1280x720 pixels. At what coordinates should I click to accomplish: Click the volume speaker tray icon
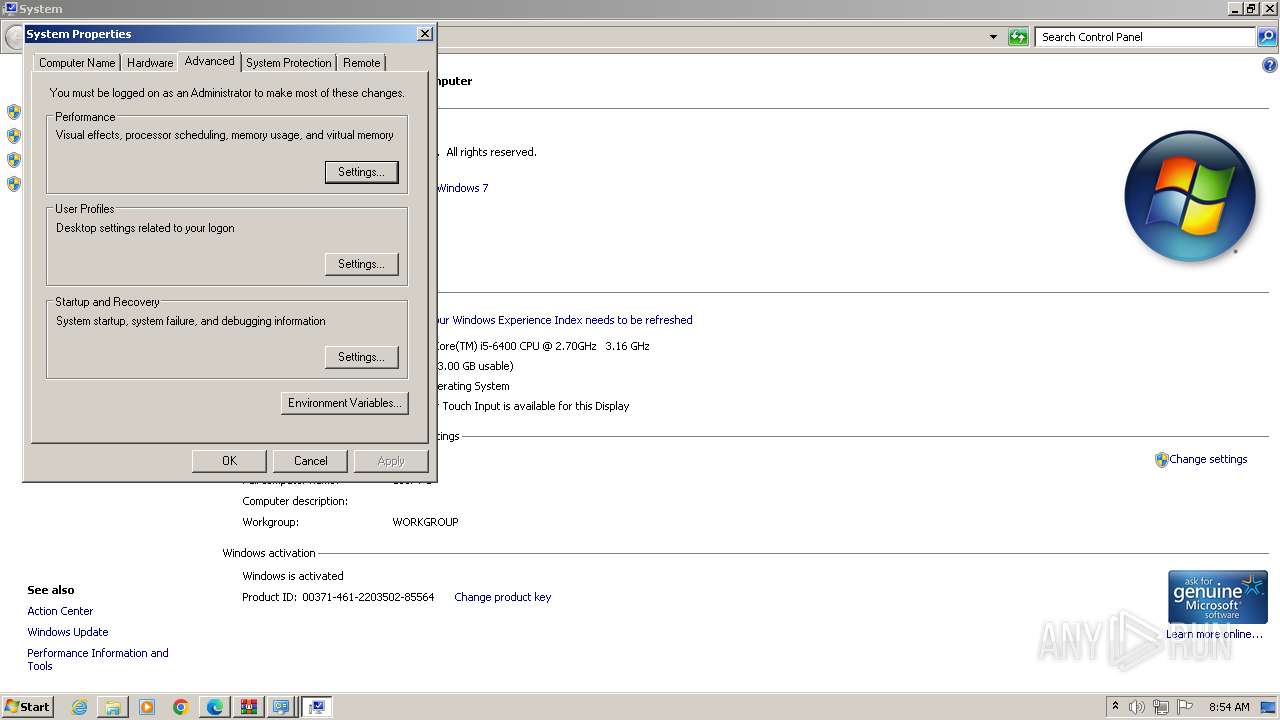[x=1137, y=707]
